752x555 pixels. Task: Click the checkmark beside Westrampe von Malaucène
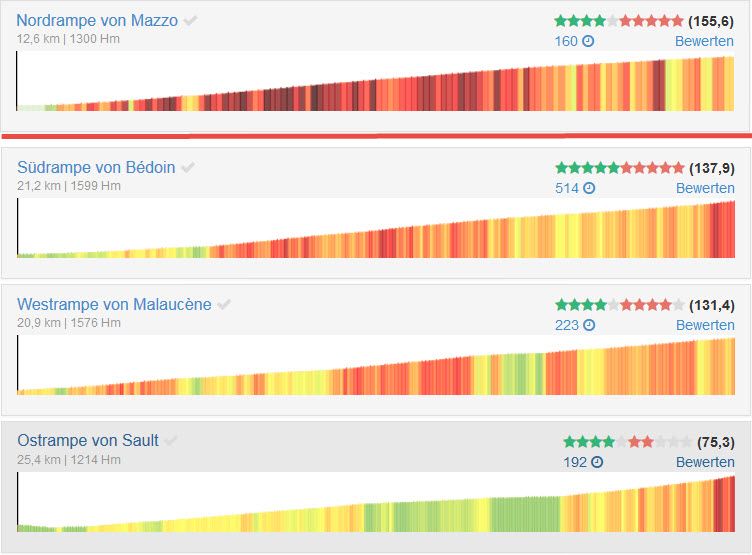click(x=224, y=305)
